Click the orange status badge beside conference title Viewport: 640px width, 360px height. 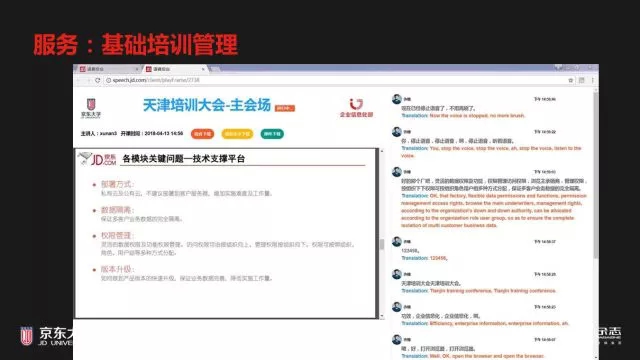tap(285, 108)
